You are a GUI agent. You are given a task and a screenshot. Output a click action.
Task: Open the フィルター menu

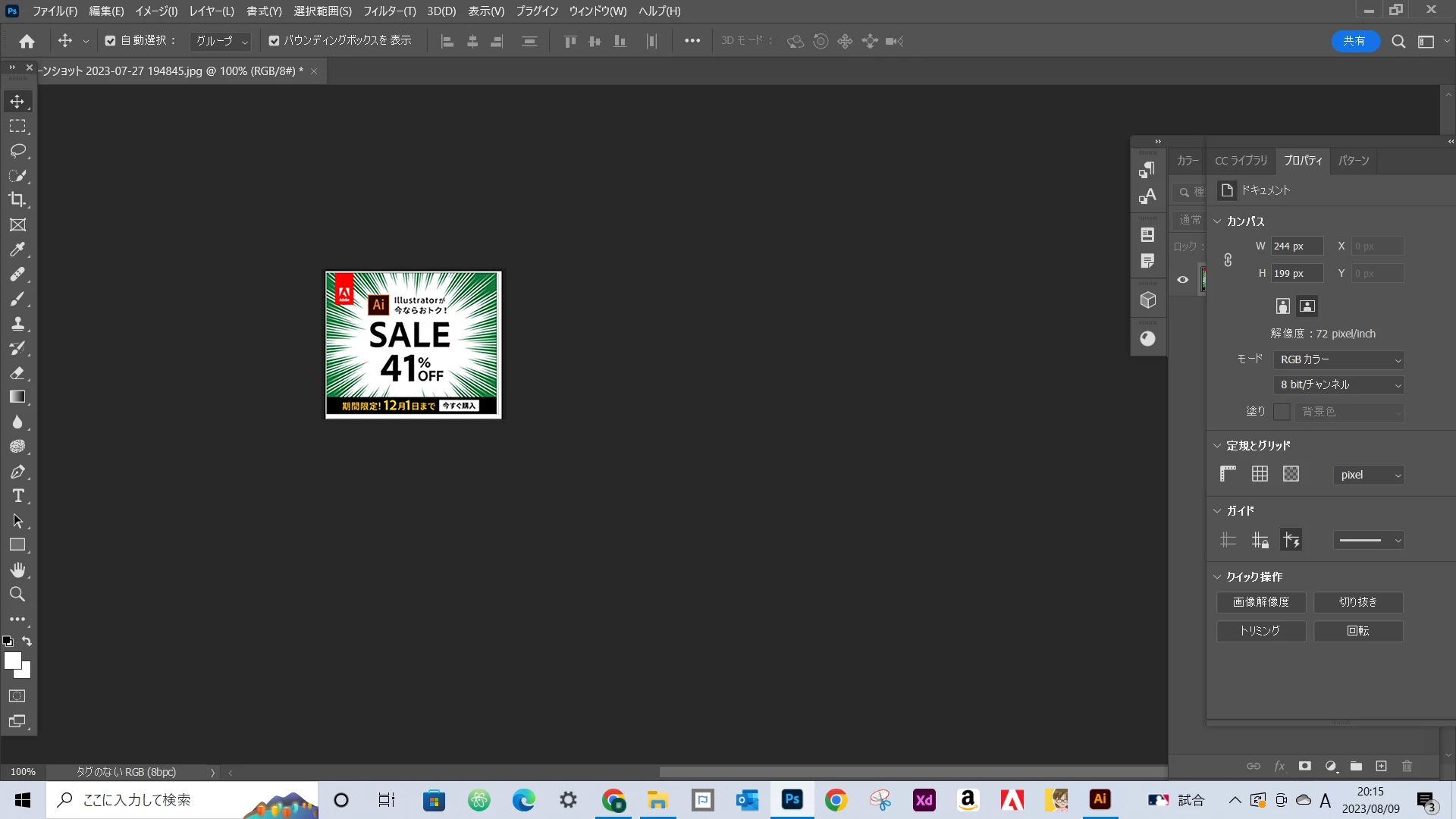(389, 11)
